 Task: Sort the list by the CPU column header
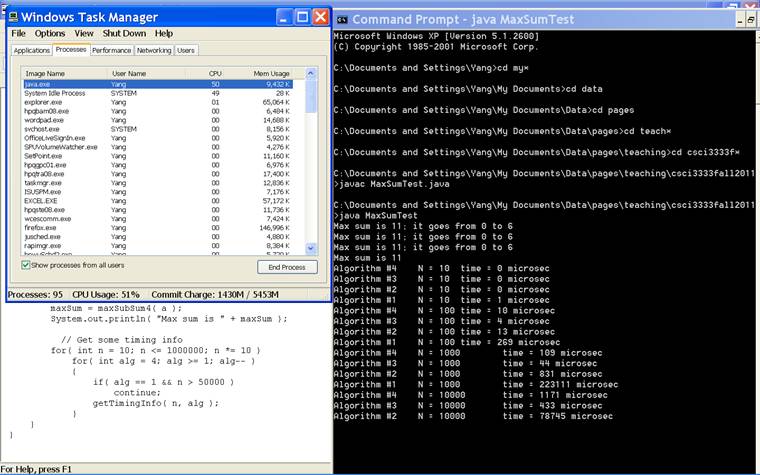click(x=214, y=73)
